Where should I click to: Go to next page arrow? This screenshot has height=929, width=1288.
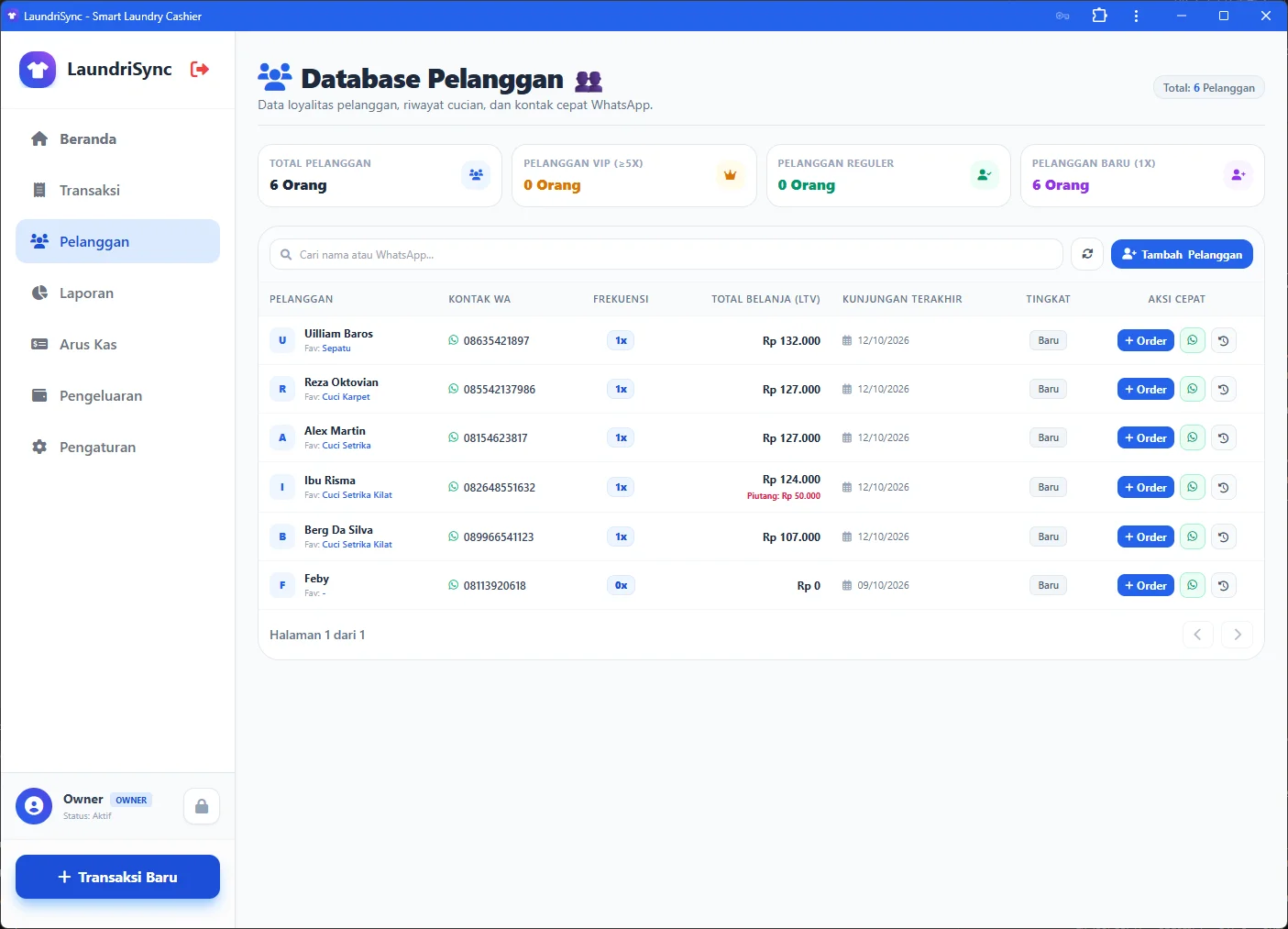tap(1238, 634)
